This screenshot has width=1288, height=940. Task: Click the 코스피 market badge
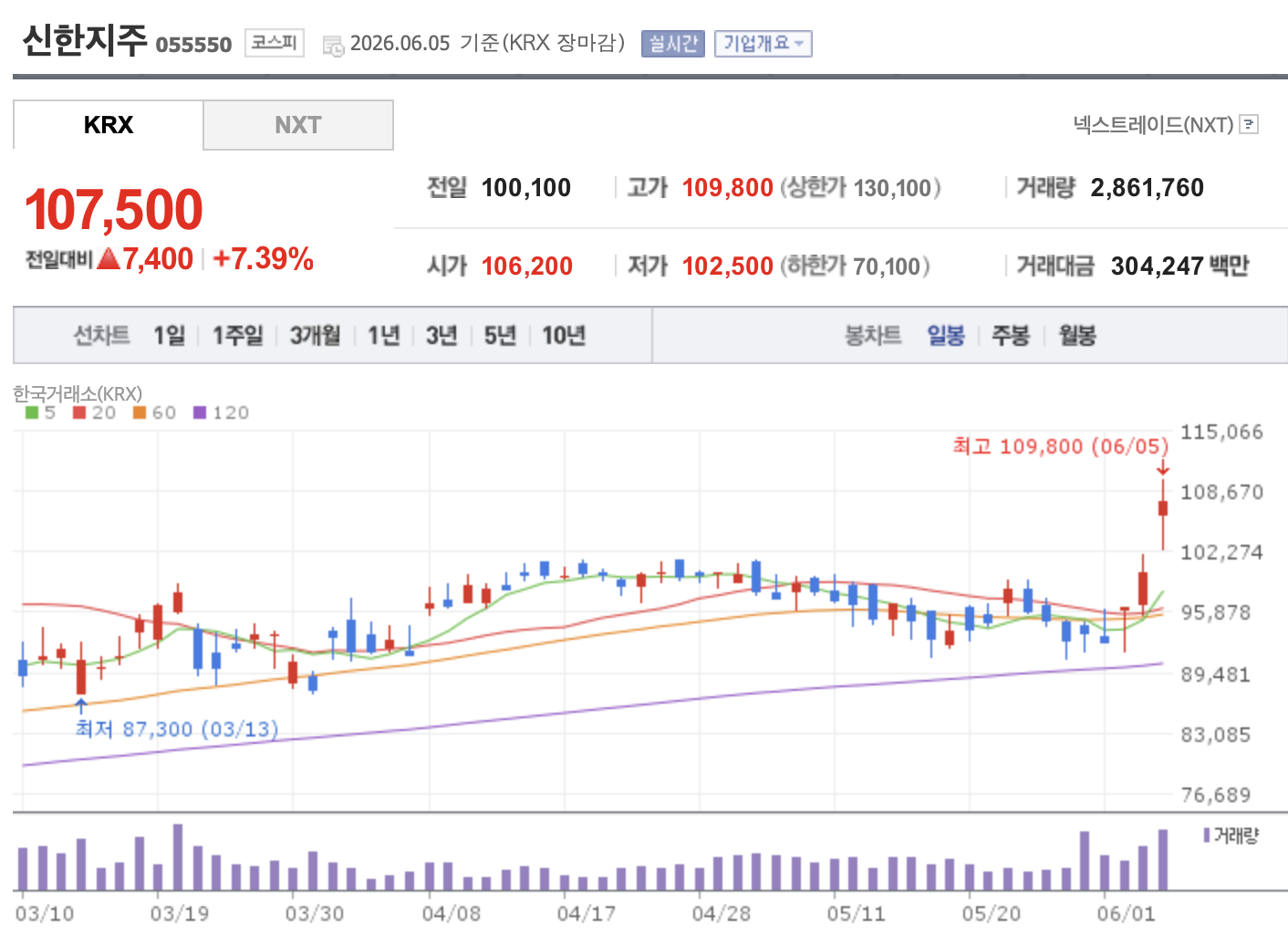point(275,43)
